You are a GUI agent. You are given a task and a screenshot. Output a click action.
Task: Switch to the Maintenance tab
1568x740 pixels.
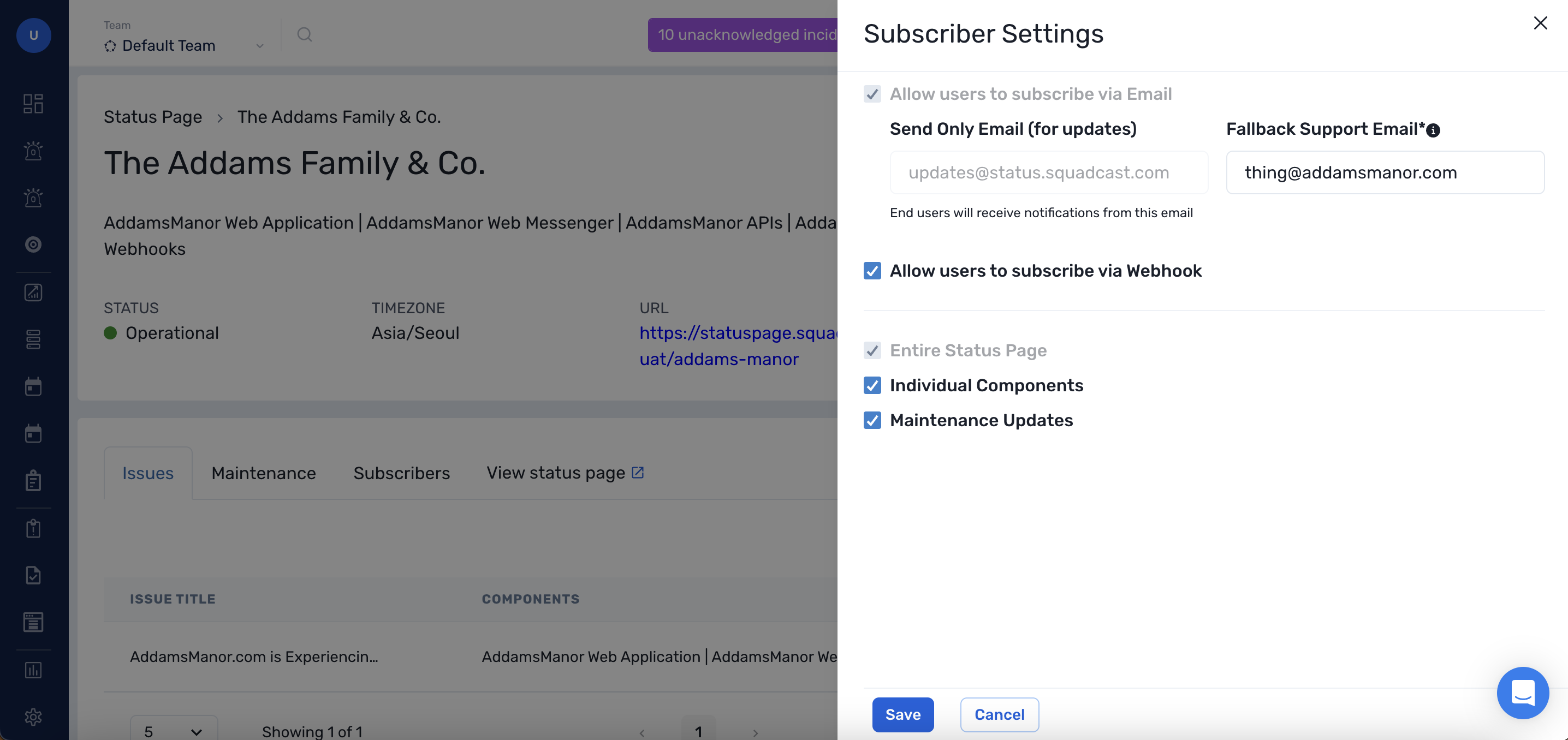pyautogui.click(x=263, y=473)
